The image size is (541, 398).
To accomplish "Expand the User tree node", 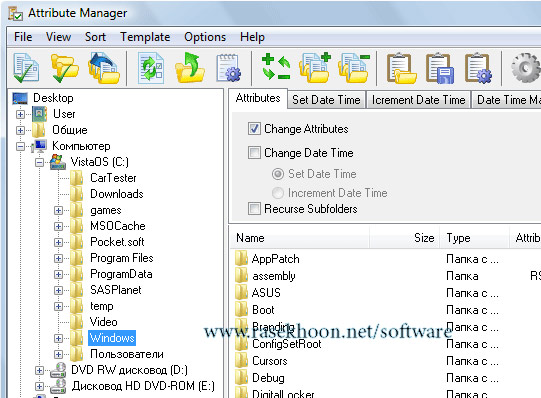I will (x=20, y=114).
